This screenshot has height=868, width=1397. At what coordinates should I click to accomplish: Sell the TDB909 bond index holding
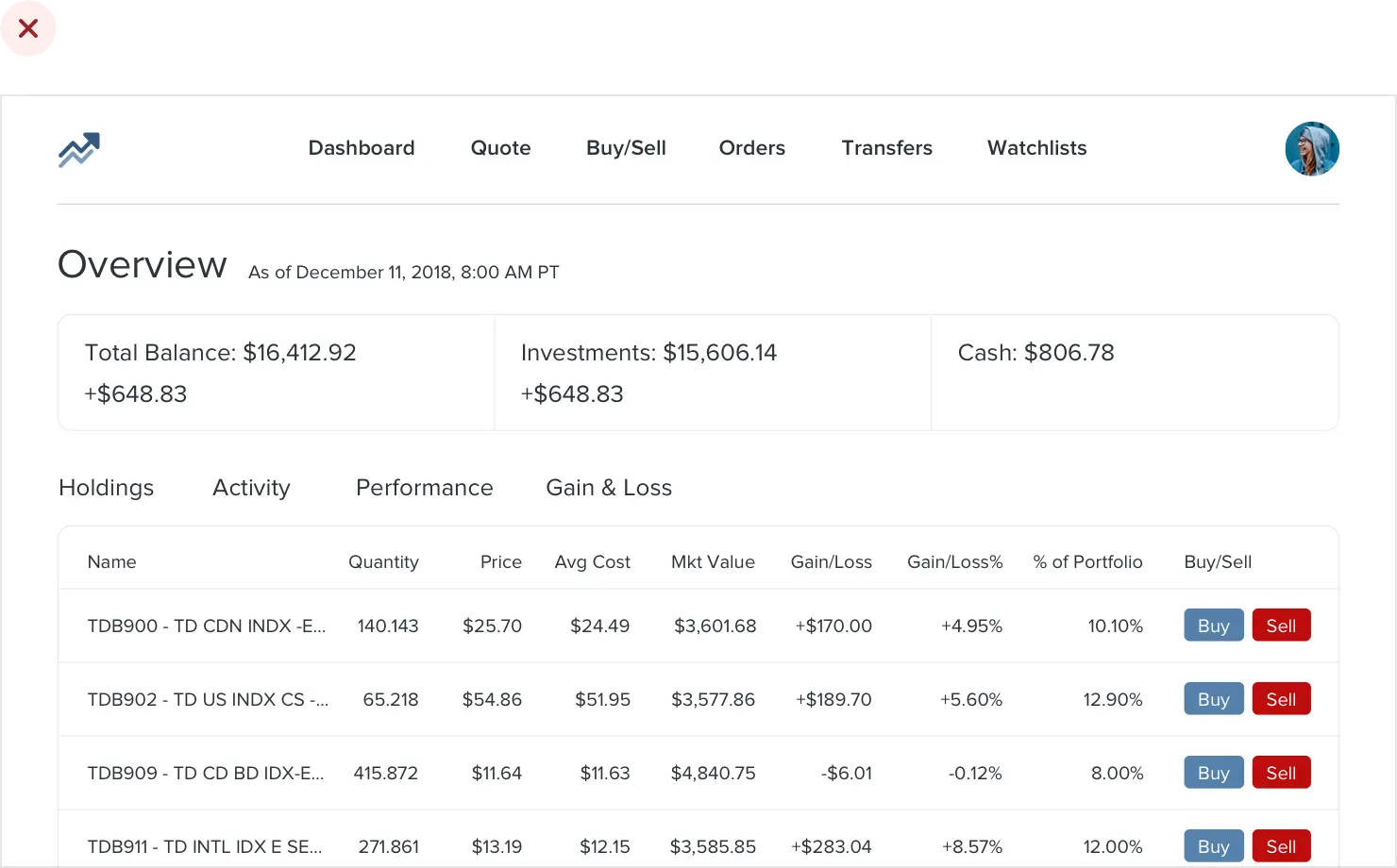1281,773
